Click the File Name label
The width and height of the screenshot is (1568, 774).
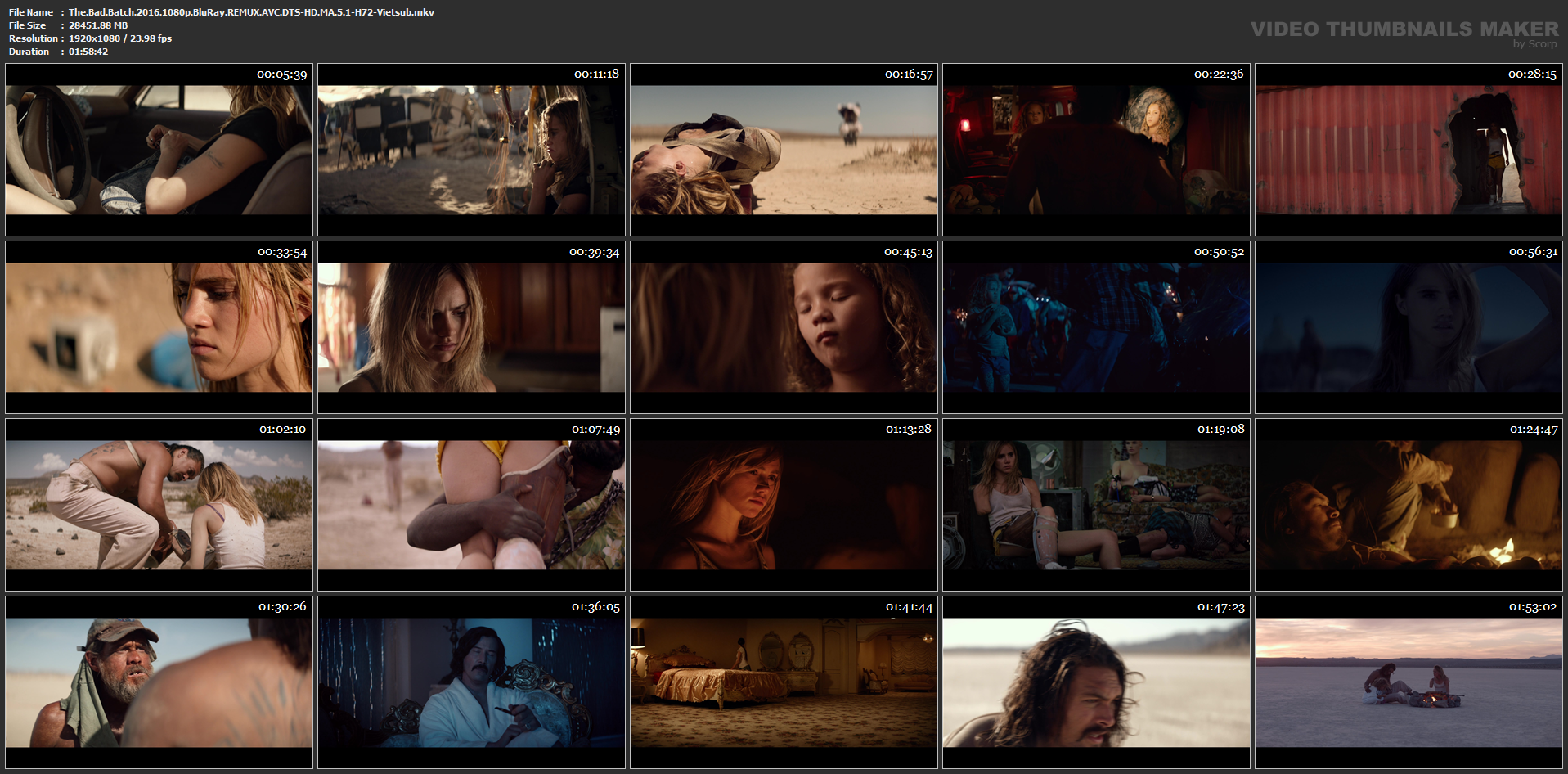click(31, 12)
